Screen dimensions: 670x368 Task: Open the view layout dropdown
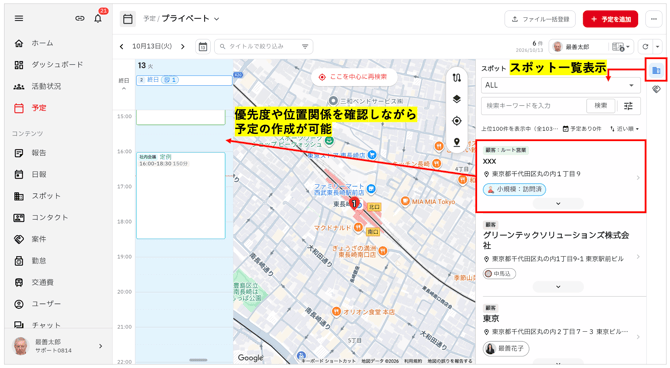coord(620,47)
